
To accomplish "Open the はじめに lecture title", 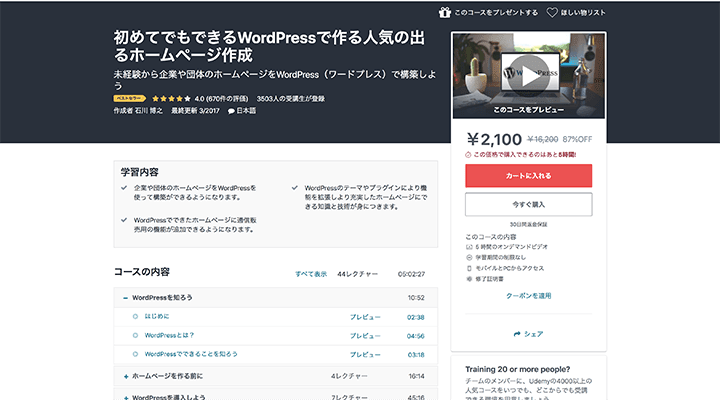I will (x=157, y=316).
